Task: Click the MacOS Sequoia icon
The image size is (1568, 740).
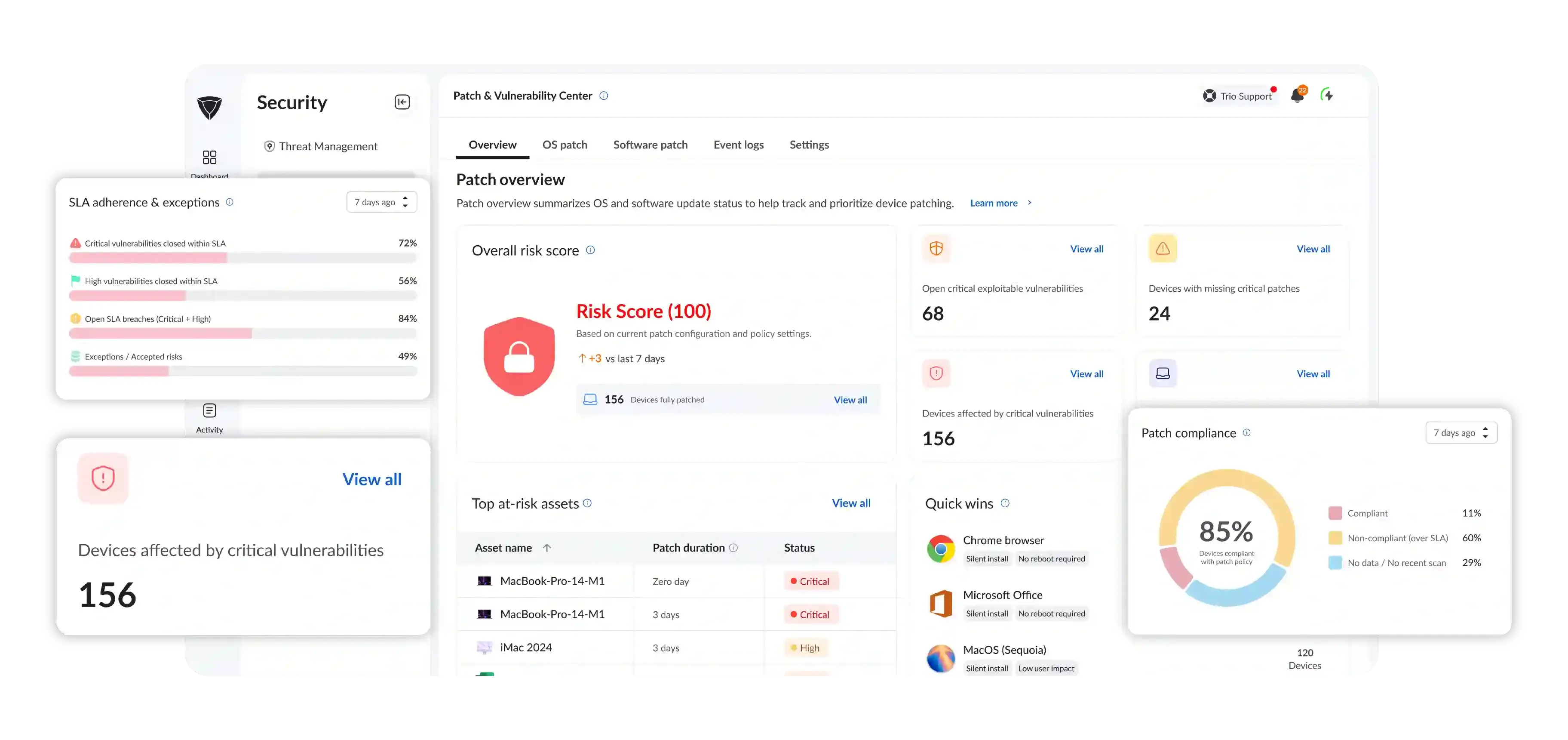Action: click(940, 658)
